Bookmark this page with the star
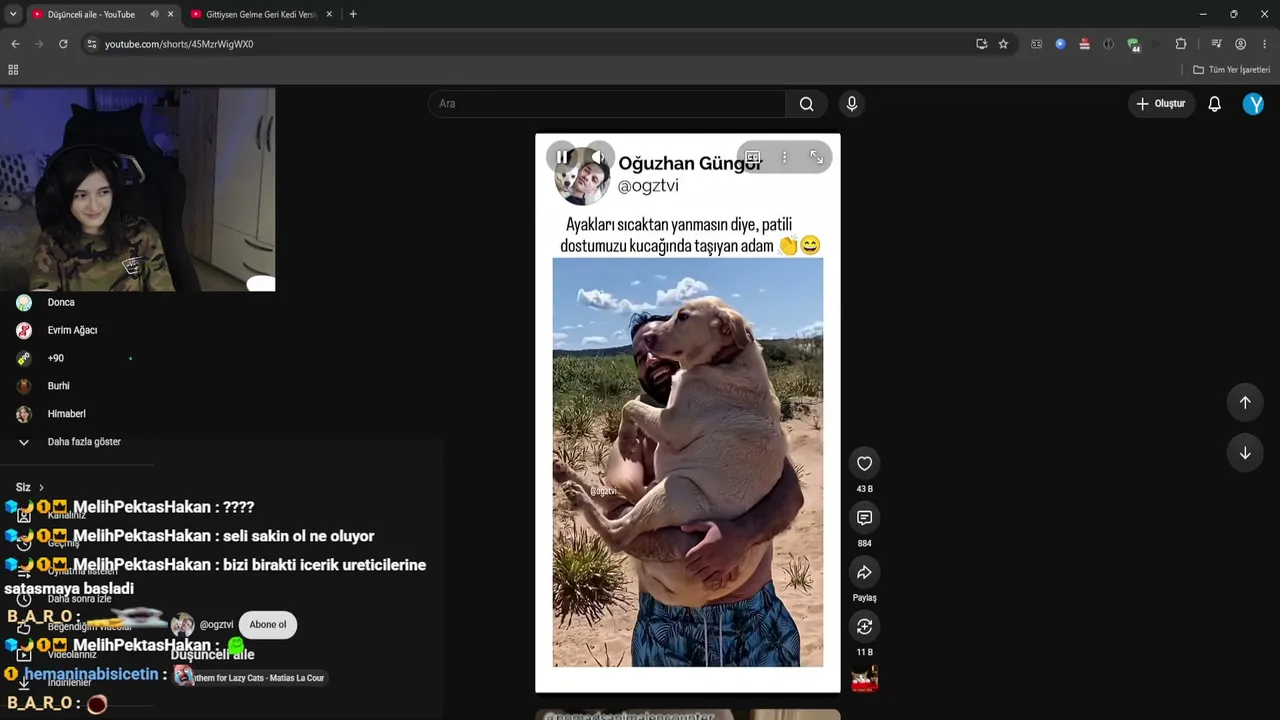The image size is (1280, 720). coord(1003,44)
